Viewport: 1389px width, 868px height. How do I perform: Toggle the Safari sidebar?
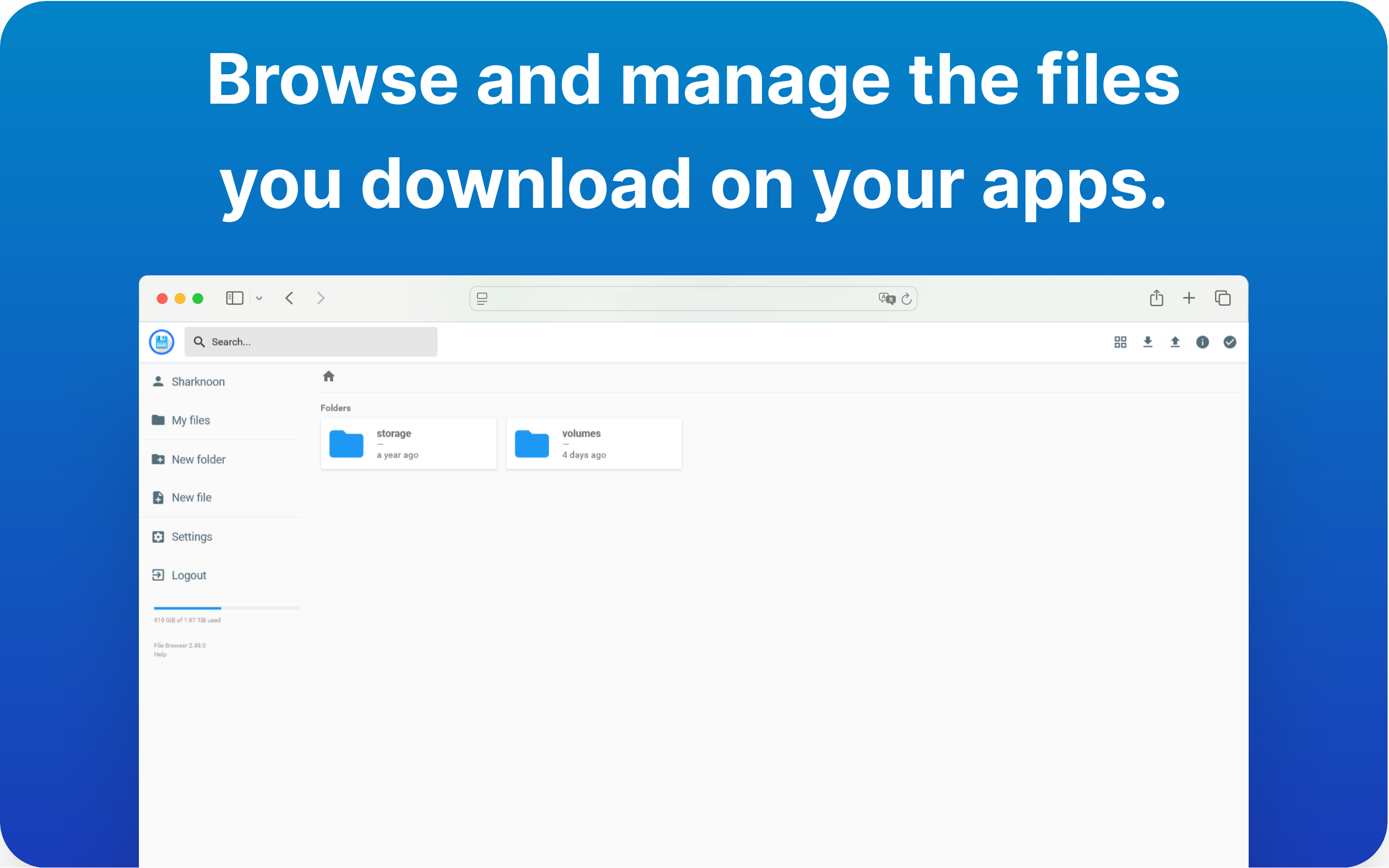coord(235,298)
